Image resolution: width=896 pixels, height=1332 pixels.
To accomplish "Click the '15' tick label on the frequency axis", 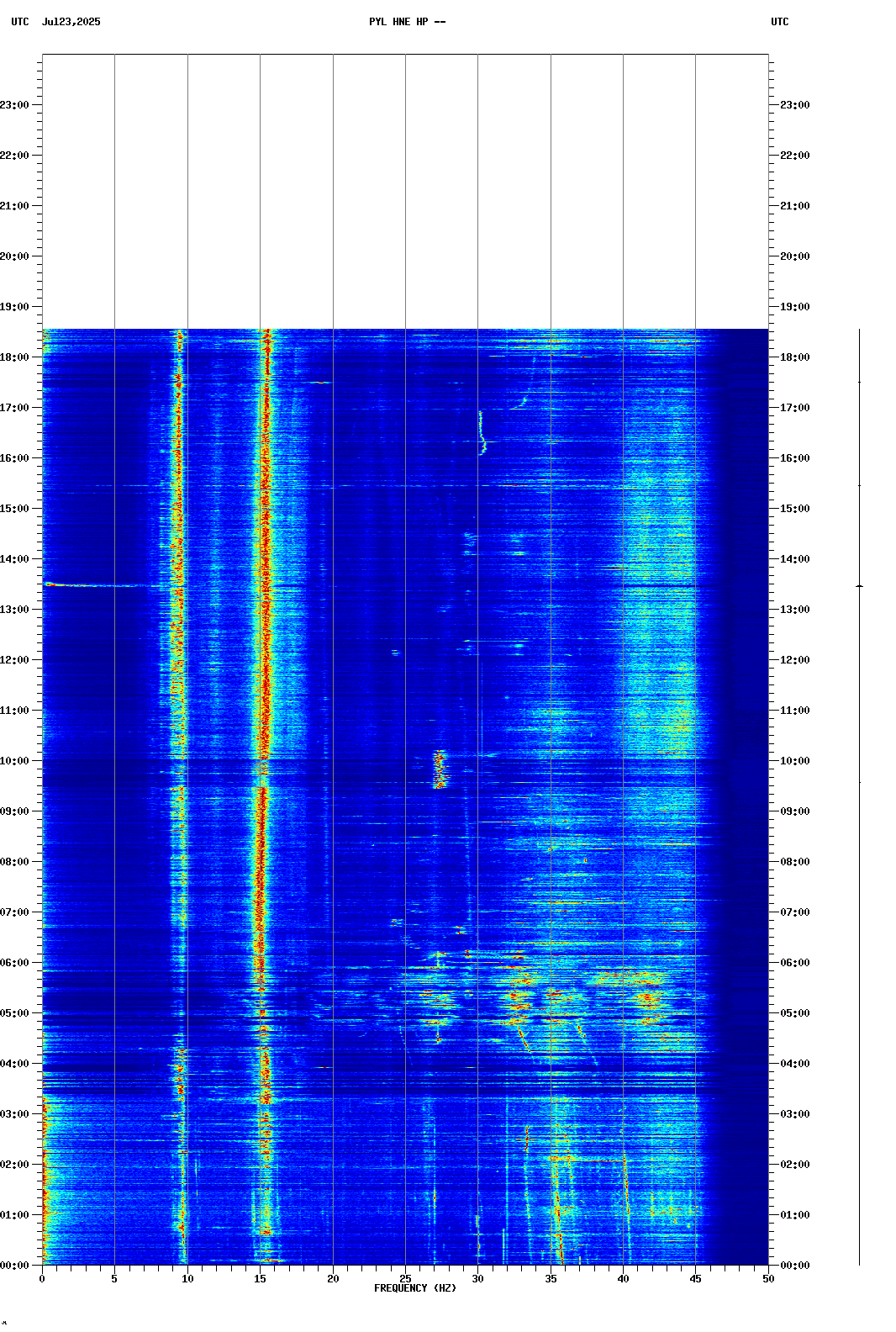I will tap(260, 1279).
